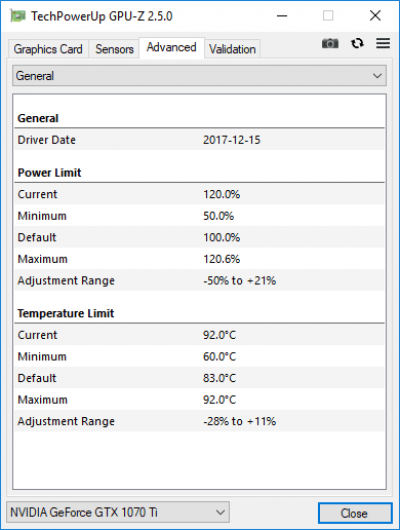Click the General section heading in list
This screenshot has height=530, width=400.
point(38,118)
